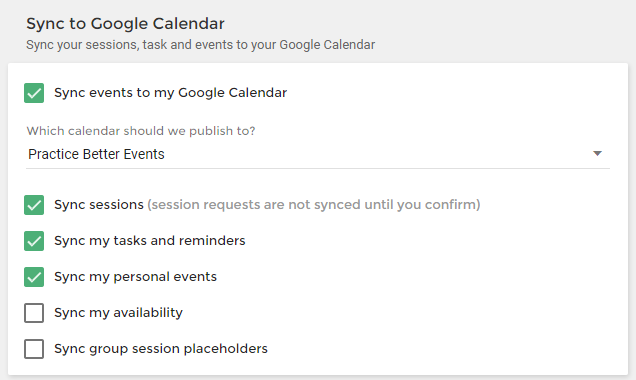Open the Practice Better Events selector
636x380 pixels.
318,155
